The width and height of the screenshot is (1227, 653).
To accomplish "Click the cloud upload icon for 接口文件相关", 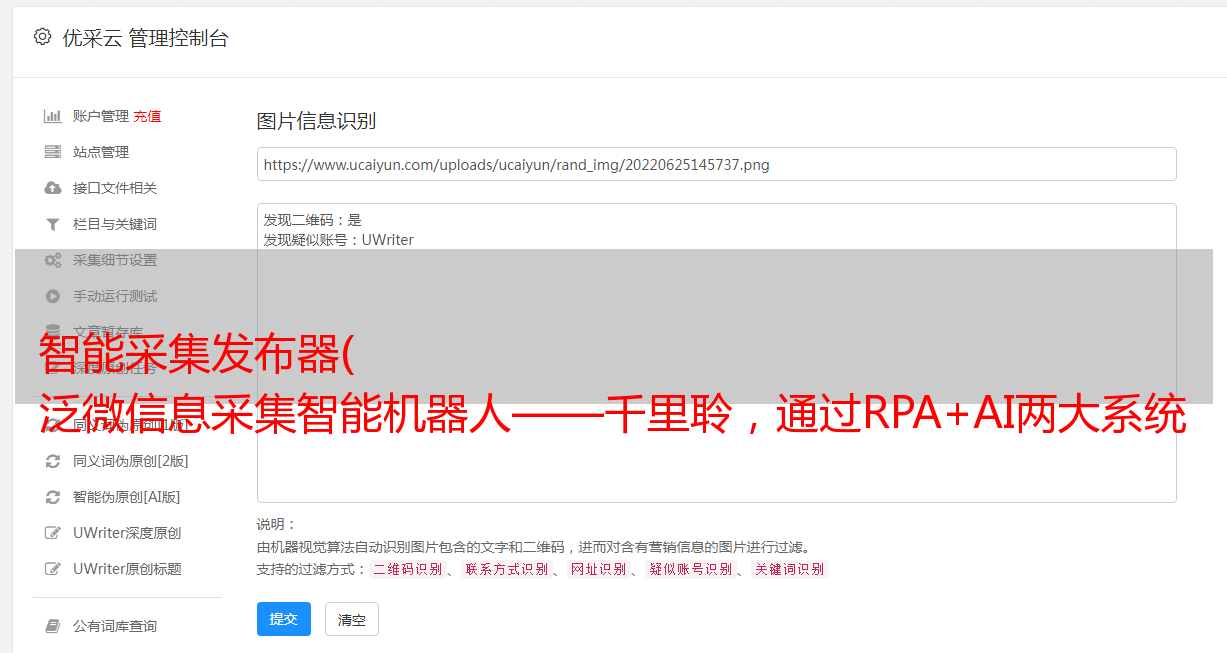I will pos(53,188).
